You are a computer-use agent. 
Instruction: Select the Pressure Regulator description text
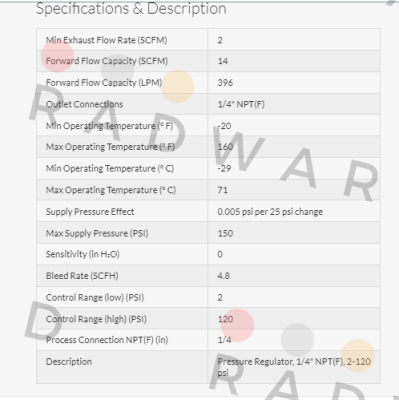294,367
